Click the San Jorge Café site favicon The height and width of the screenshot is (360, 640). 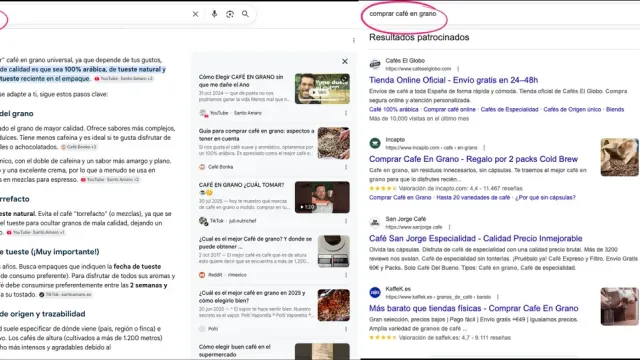tap(375, 222)
